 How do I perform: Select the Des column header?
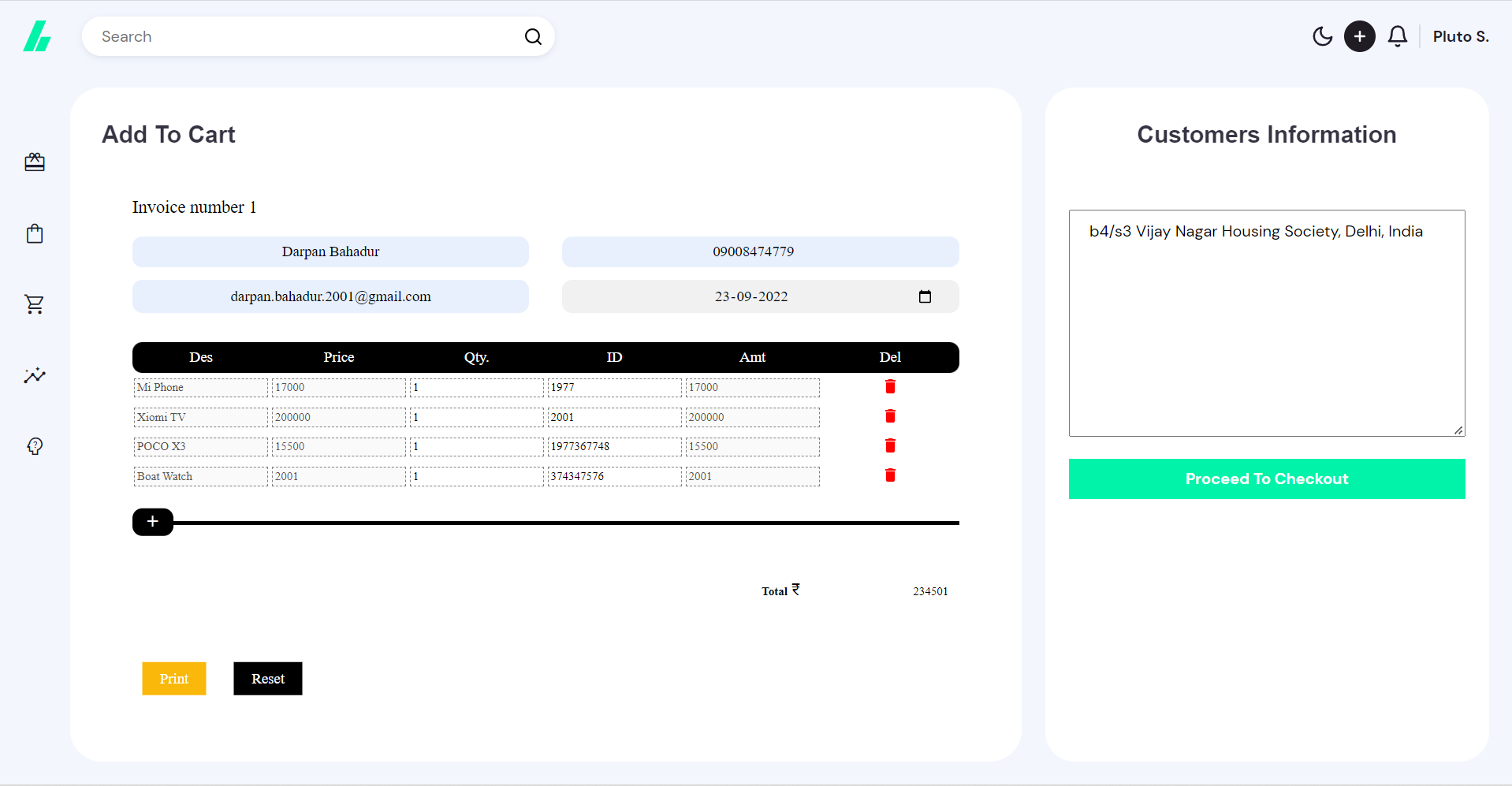200,357
